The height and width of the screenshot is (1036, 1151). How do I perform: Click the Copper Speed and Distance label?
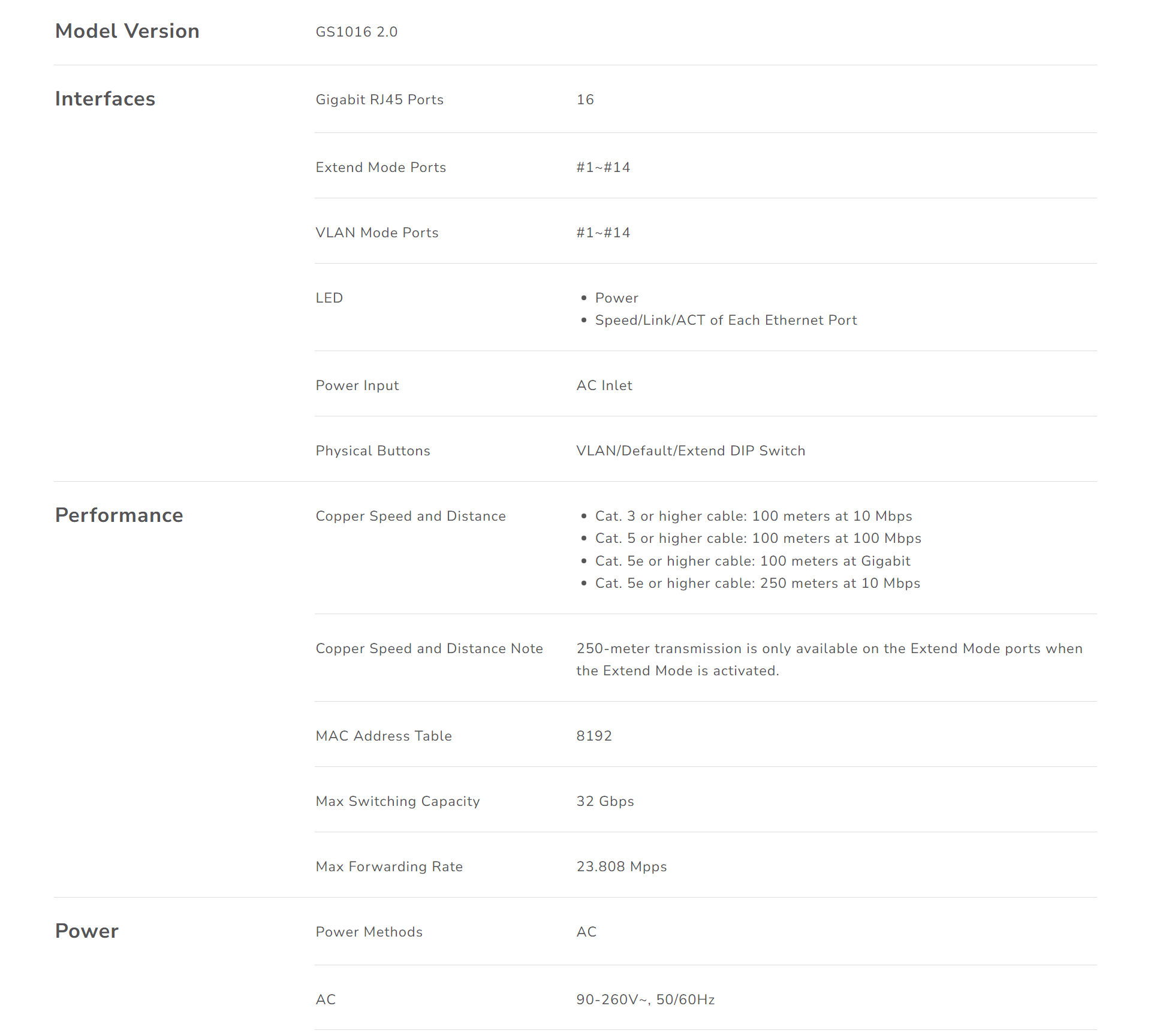pyautogui.click(x=411, y=516)
